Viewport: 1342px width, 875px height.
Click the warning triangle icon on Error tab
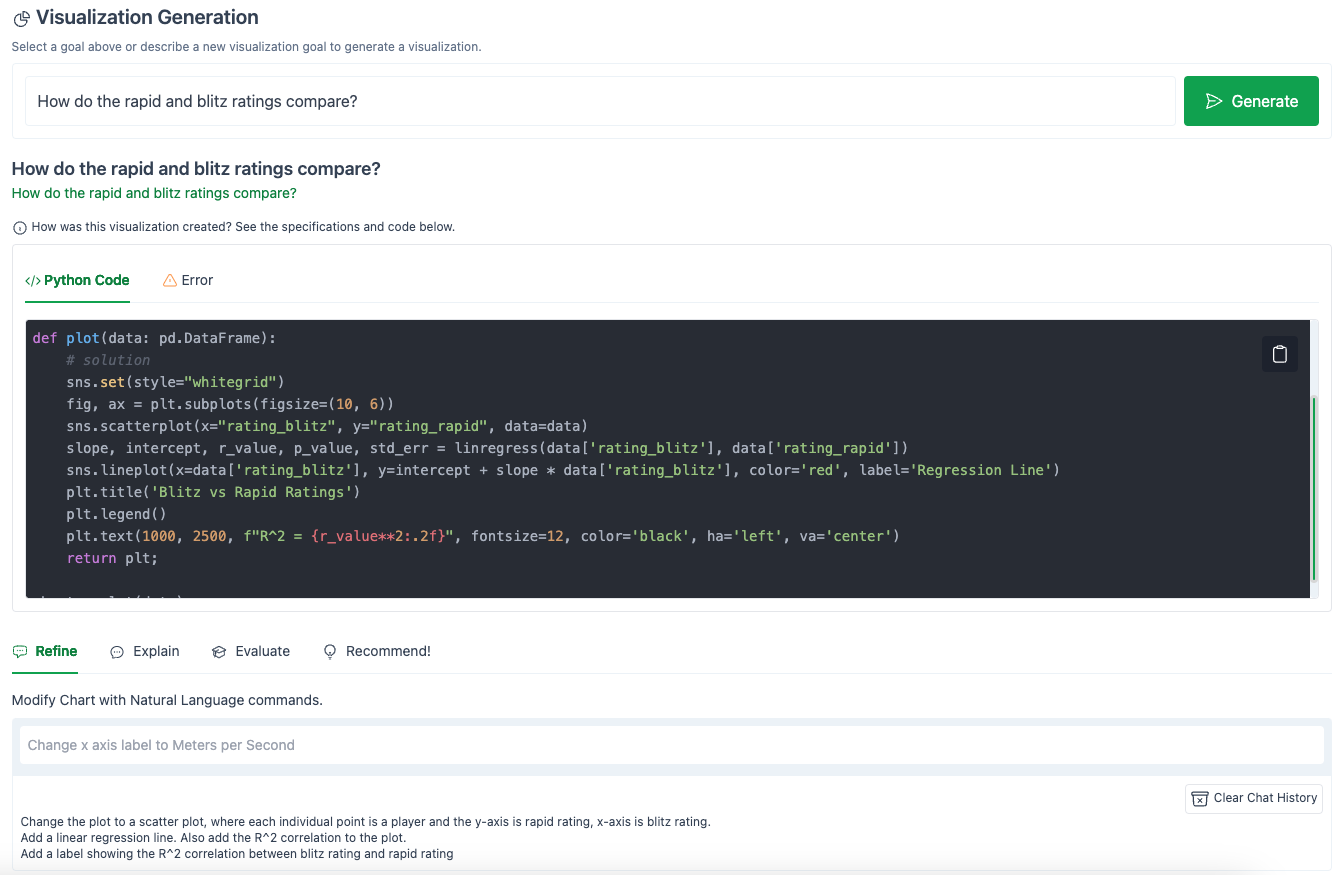(x=168, y=280)
